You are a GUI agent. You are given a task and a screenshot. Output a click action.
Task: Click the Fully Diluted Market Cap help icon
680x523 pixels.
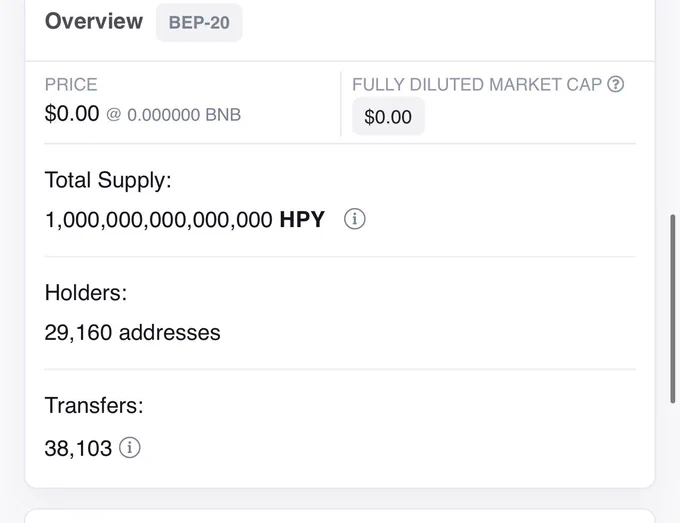click(x=615, y=84)
